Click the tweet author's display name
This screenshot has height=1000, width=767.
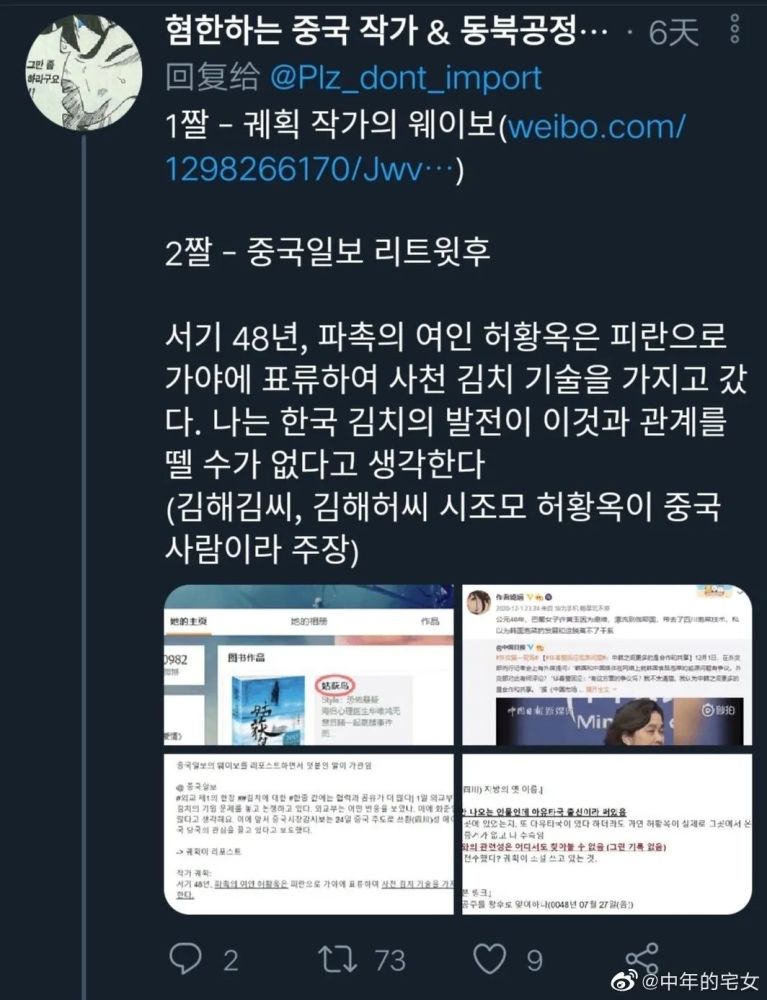pos(386,31)
